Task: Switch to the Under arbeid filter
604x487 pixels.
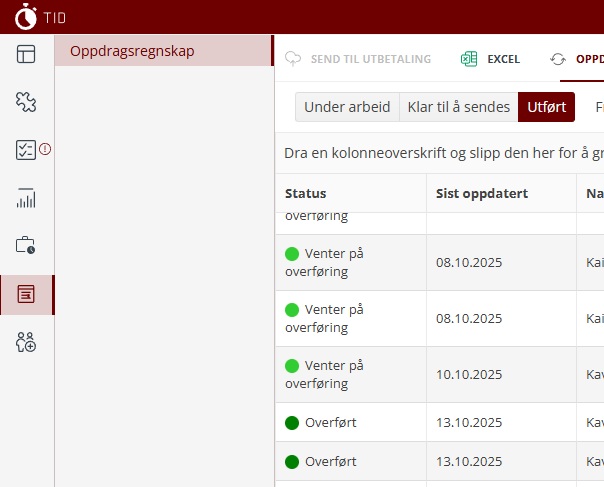Action: point(347,107)
